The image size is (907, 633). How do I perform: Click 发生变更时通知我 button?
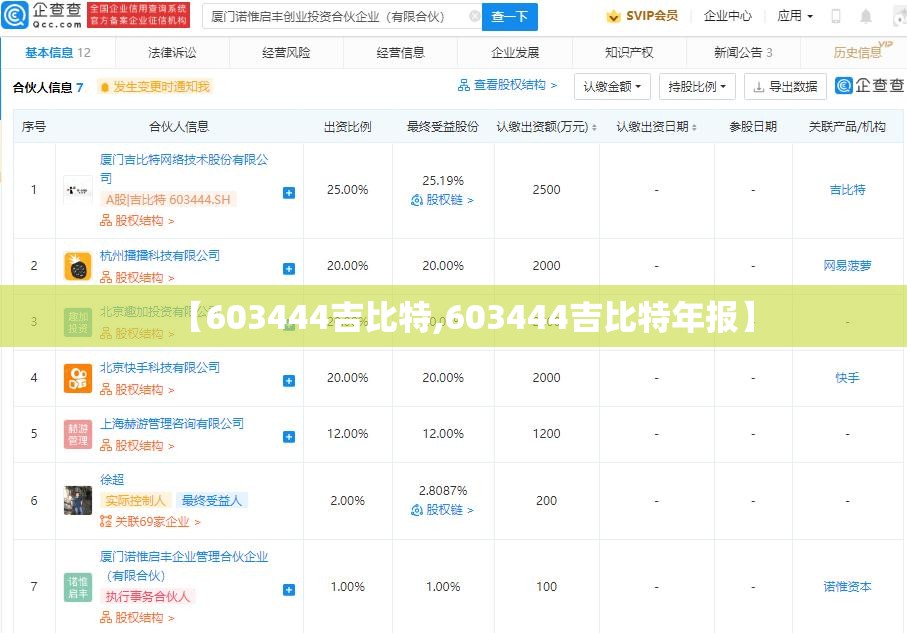pos(154,87)
